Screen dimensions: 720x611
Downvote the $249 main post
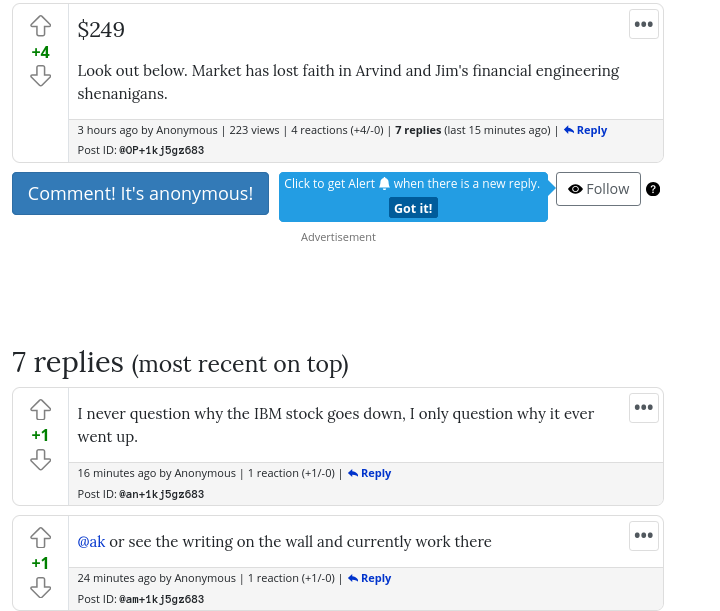[x=40, y=76]
